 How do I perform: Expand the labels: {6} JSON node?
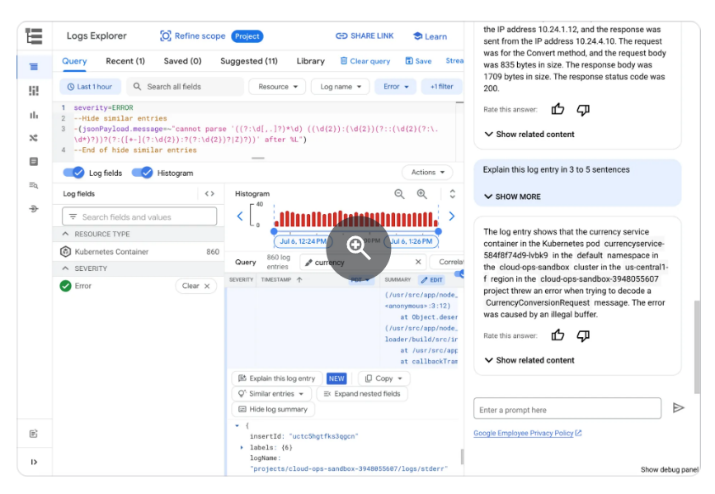[242, 447]
